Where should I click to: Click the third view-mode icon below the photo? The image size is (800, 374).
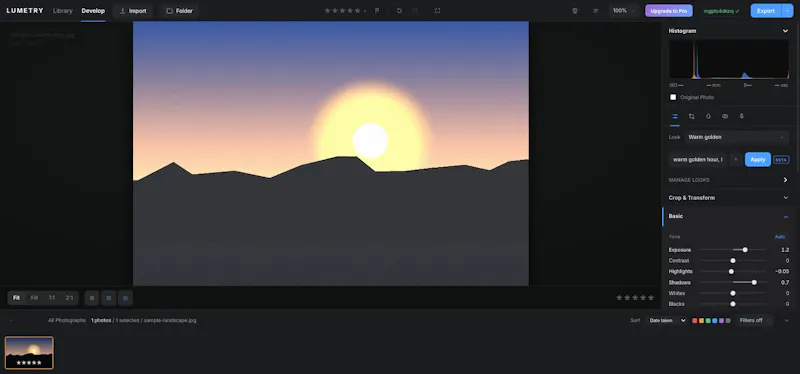click(126, 298)
